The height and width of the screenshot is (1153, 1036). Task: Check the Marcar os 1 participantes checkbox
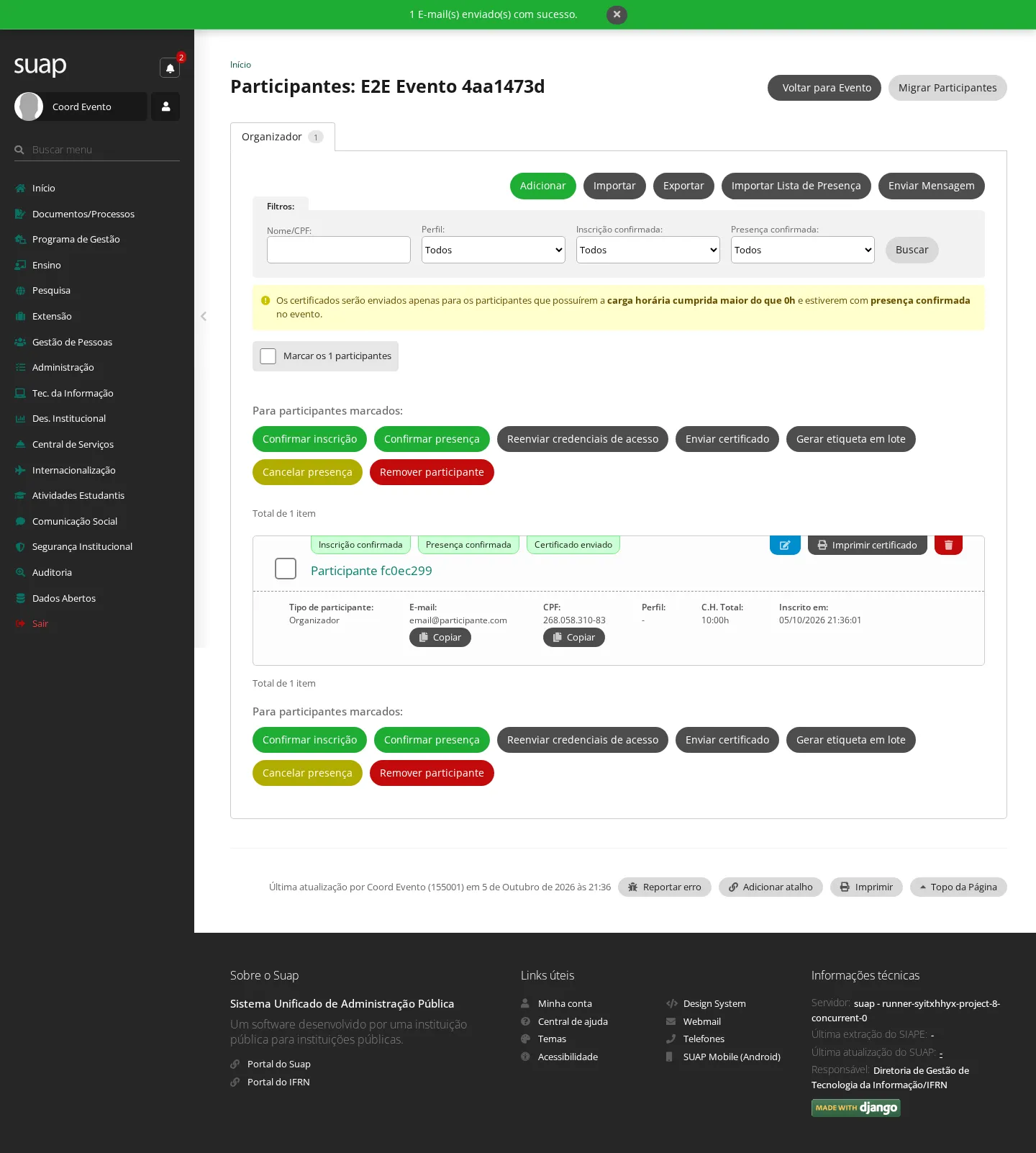click(x=268, y=356)
